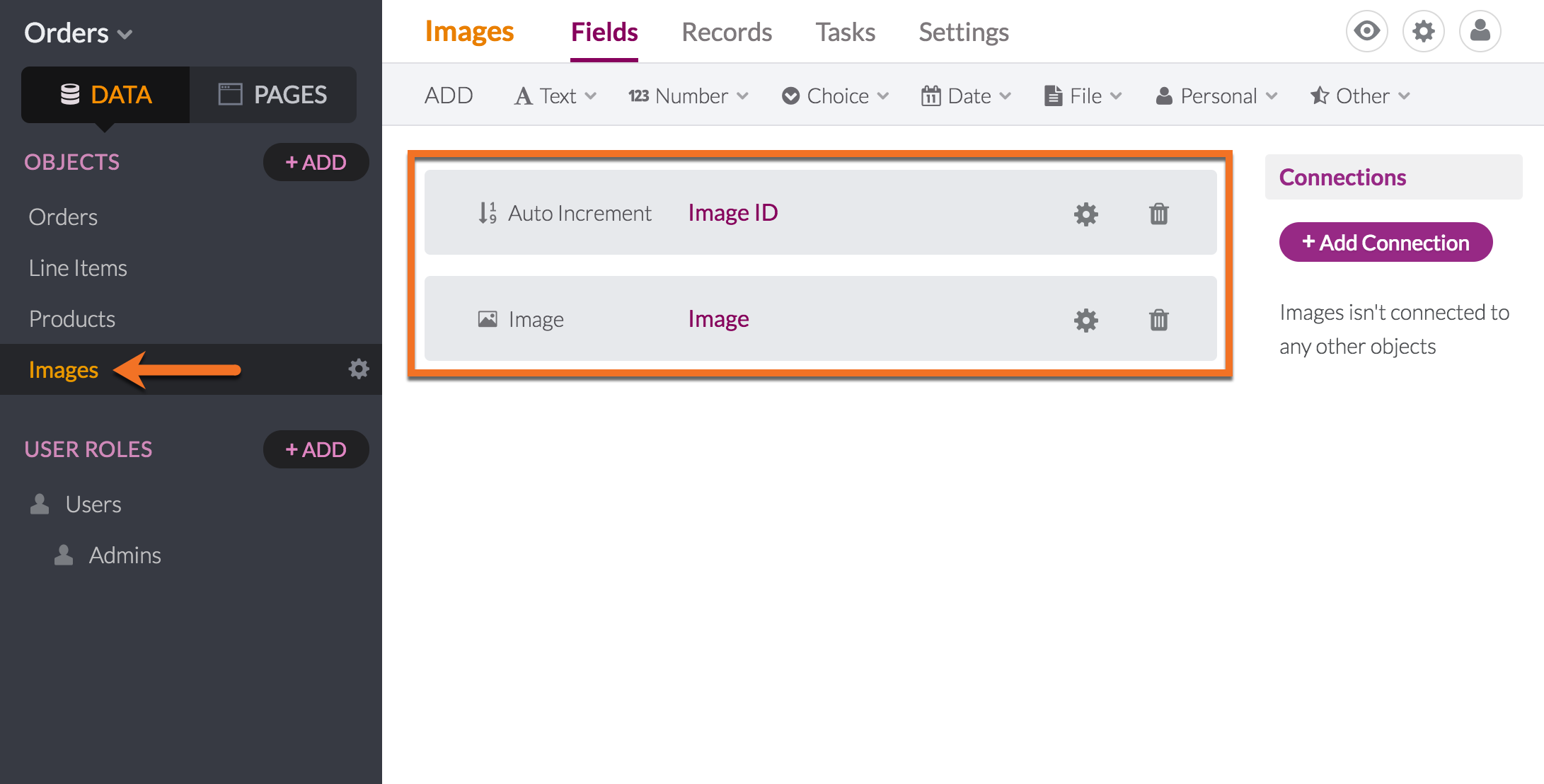
Task: Open the Orders object in sidebar
Action: pyautogui.click(x=63, y=217)
